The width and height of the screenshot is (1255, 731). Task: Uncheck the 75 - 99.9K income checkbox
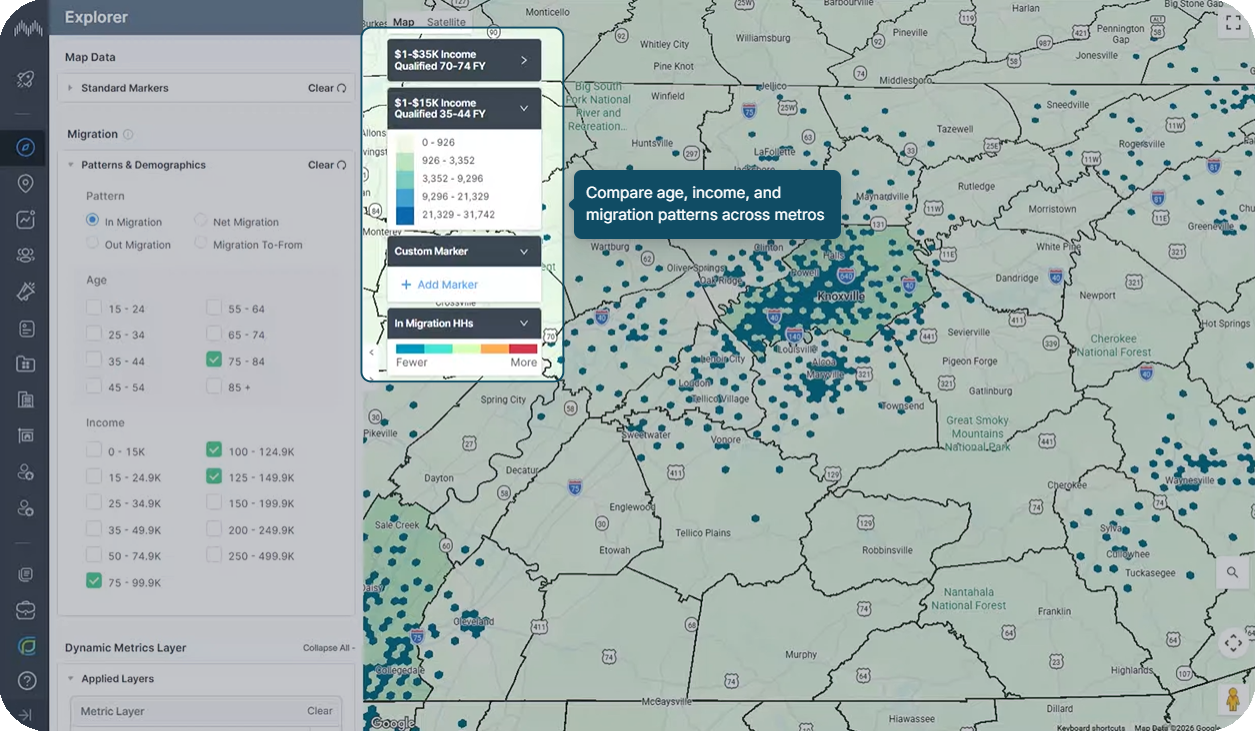pyautogui.click(x=93, y=580)
